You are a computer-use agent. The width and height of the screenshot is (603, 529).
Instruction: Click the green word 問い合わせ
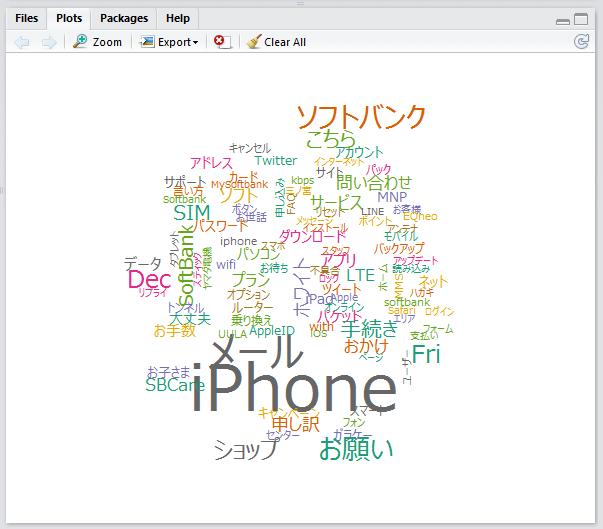pos(374,183)
